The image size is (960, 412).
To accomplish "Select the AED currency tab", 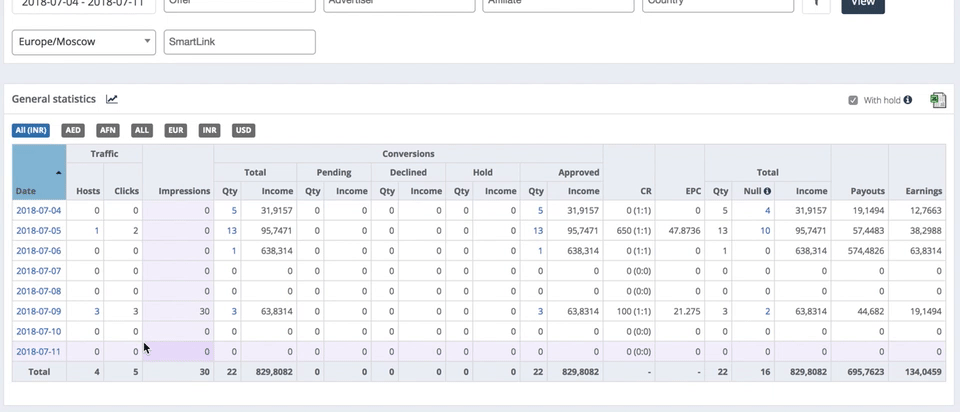I will [x=73, y=130].
